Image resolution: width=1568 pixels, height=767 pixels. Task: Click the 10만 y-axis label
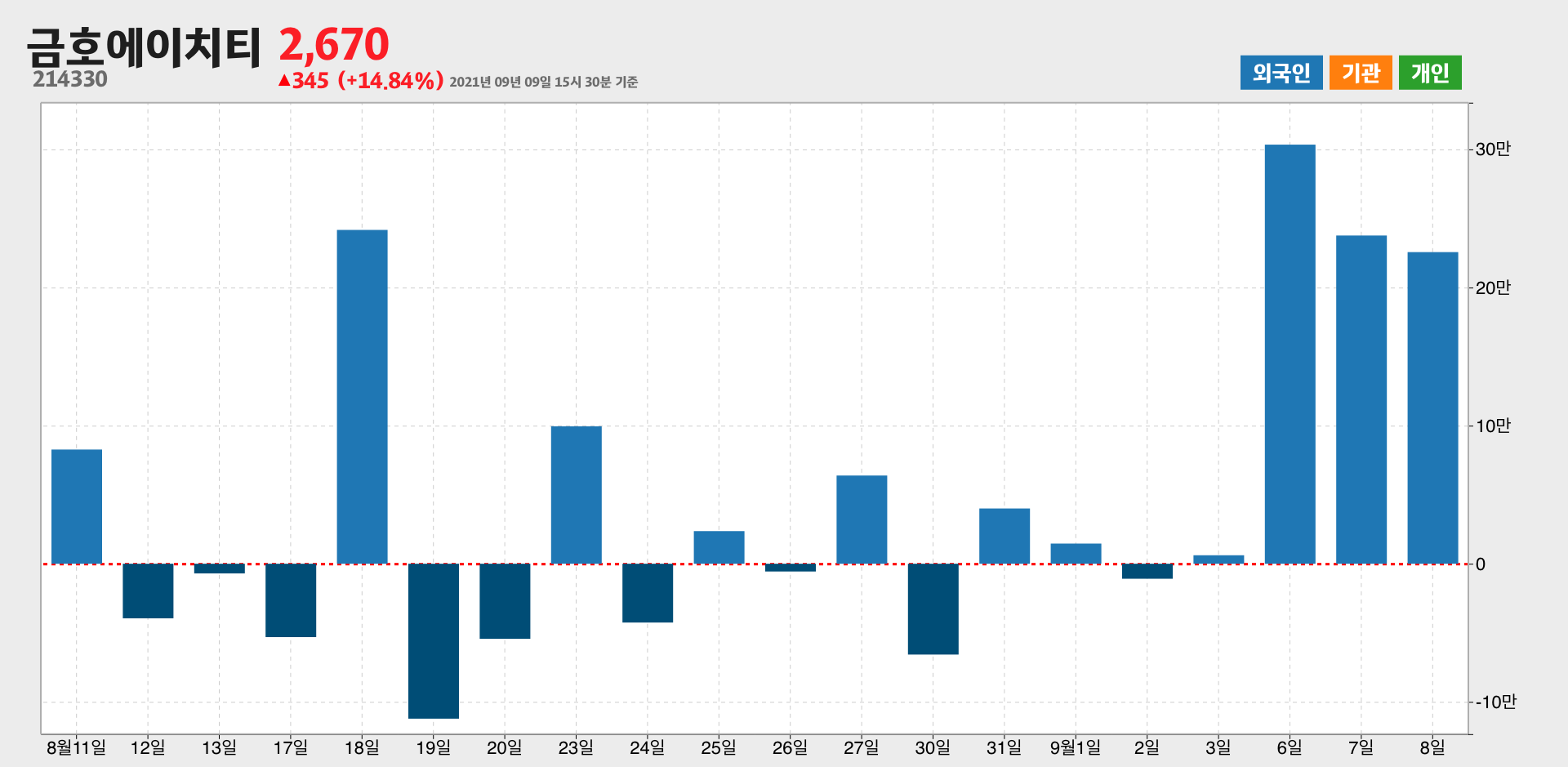(1493, 426)
